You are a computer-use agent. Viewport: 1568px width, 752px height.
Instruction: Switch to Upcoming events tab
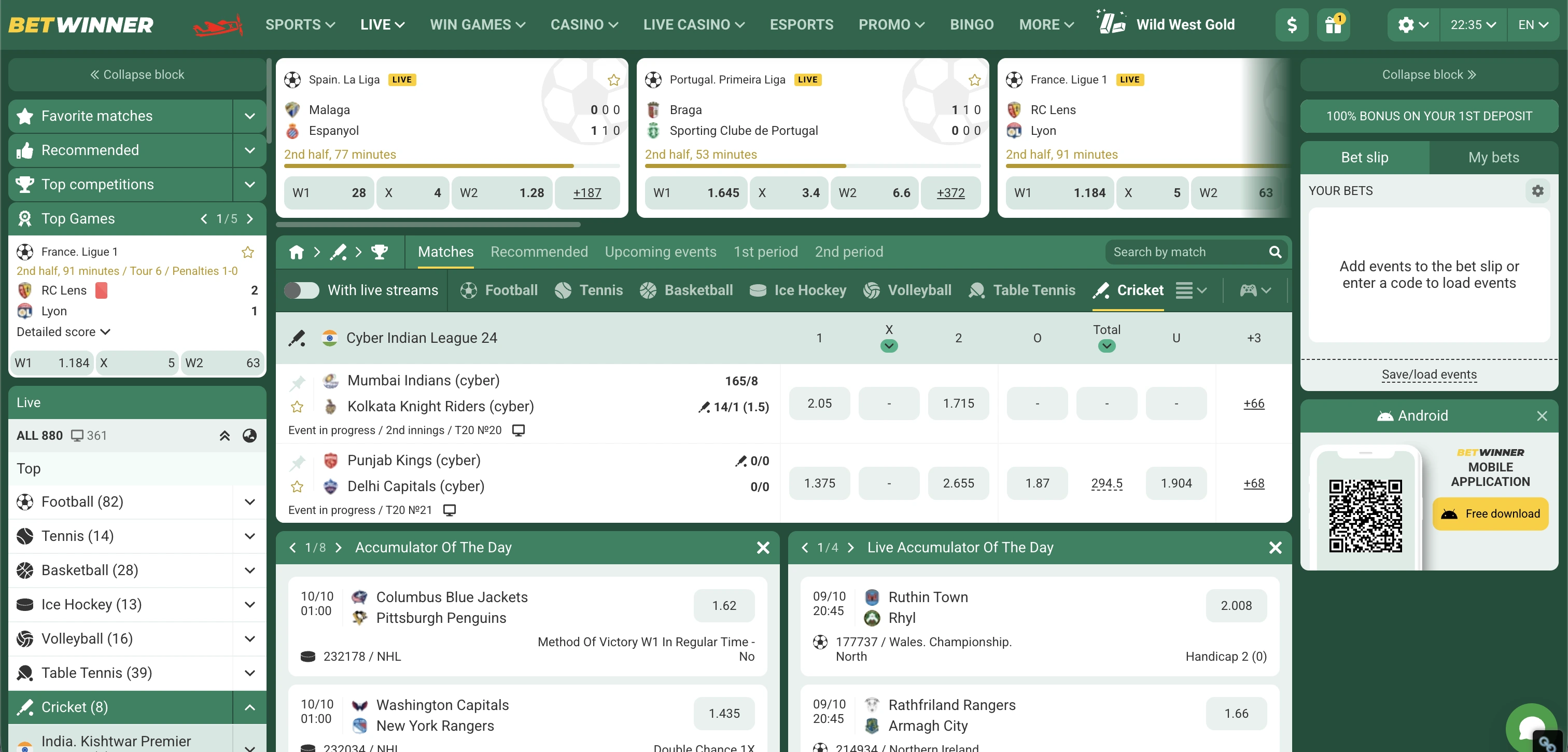pos(661,252)
